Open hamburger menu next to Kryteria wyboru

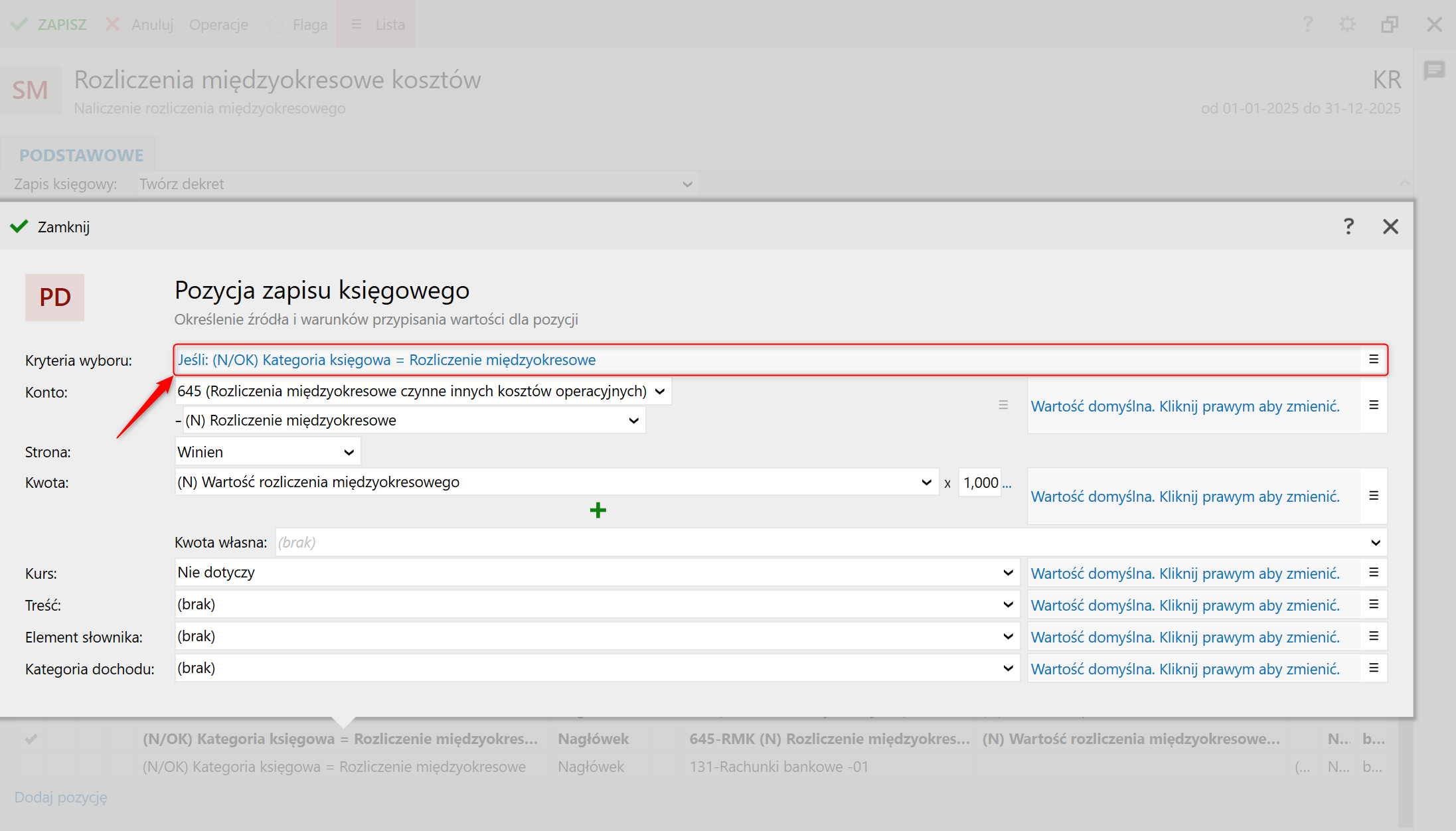[1373, 360]
